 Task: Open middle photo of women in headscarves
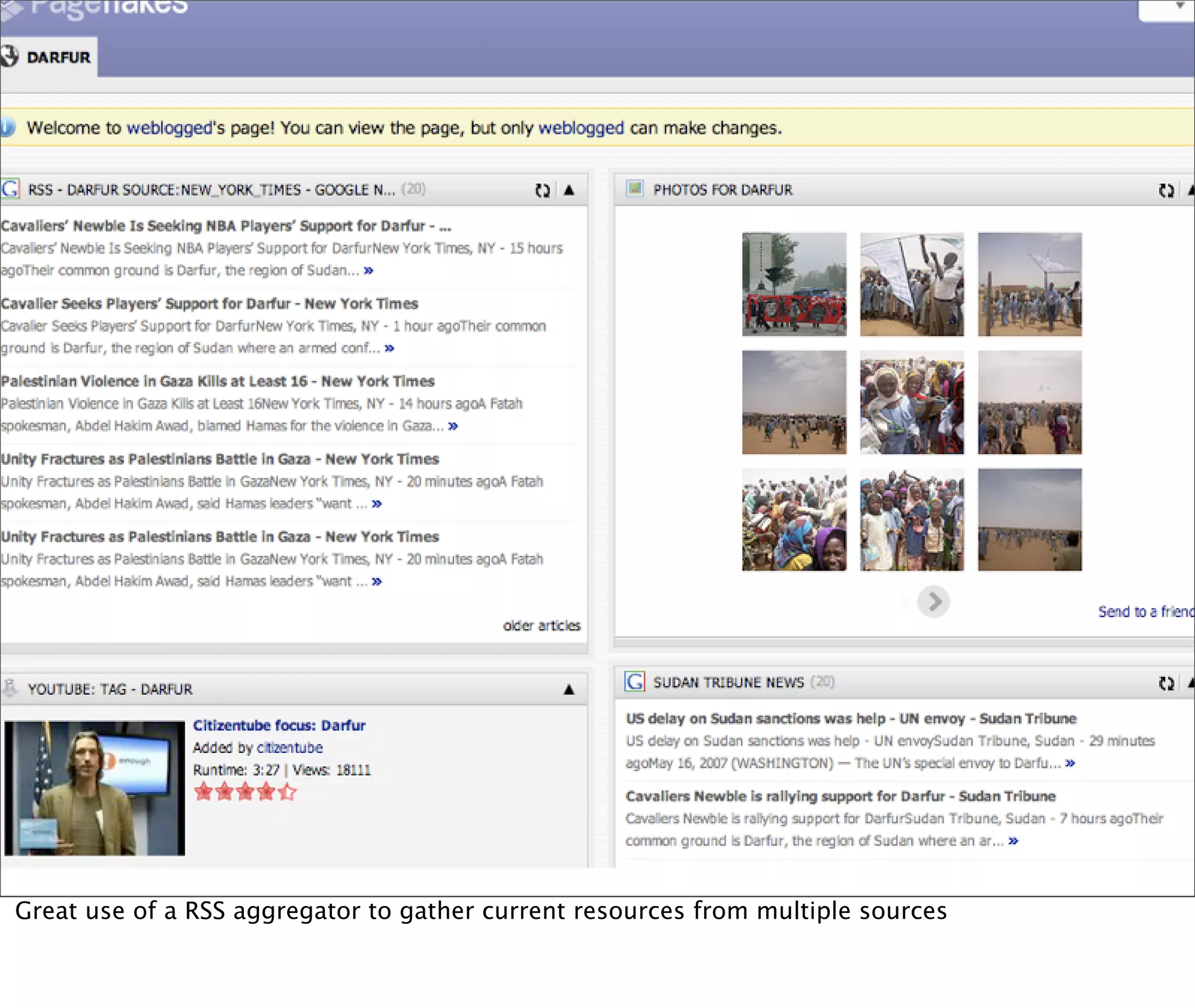912,402
